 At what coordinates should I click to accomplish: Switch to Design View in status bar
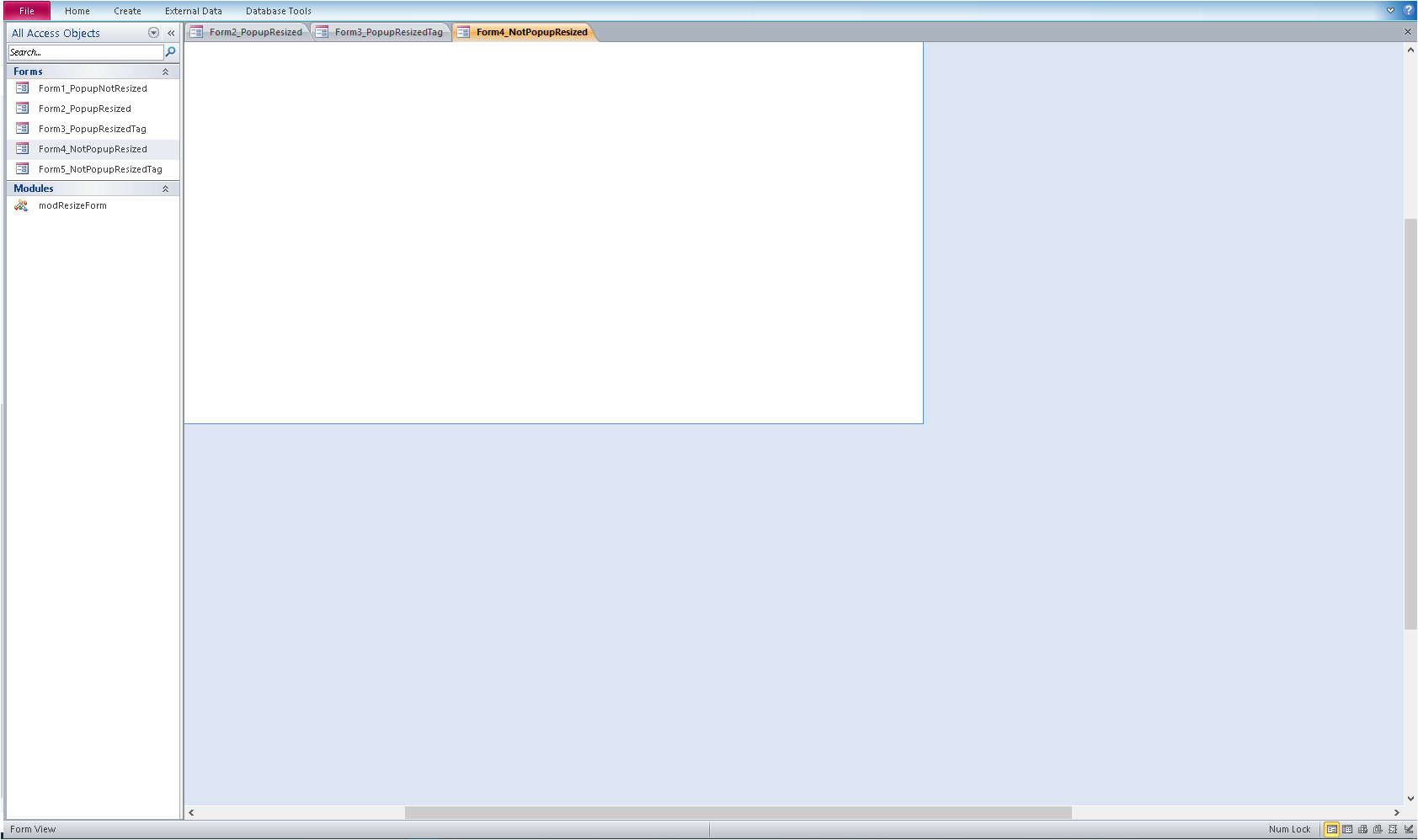click(x=1408, y=829)
